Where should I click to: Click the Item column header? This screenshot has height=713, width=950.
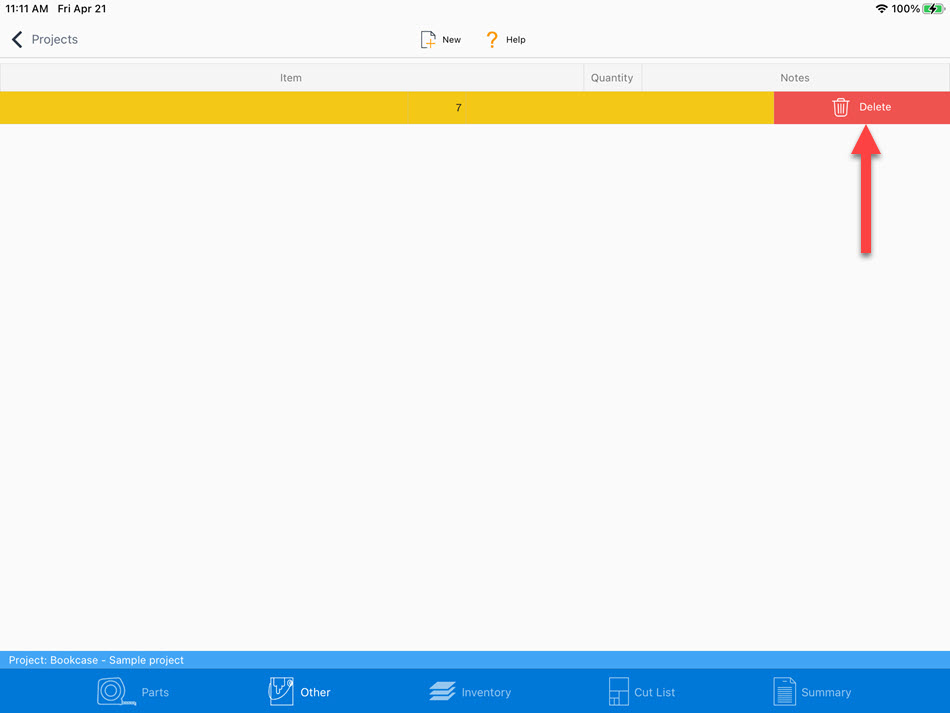(291, 78)
